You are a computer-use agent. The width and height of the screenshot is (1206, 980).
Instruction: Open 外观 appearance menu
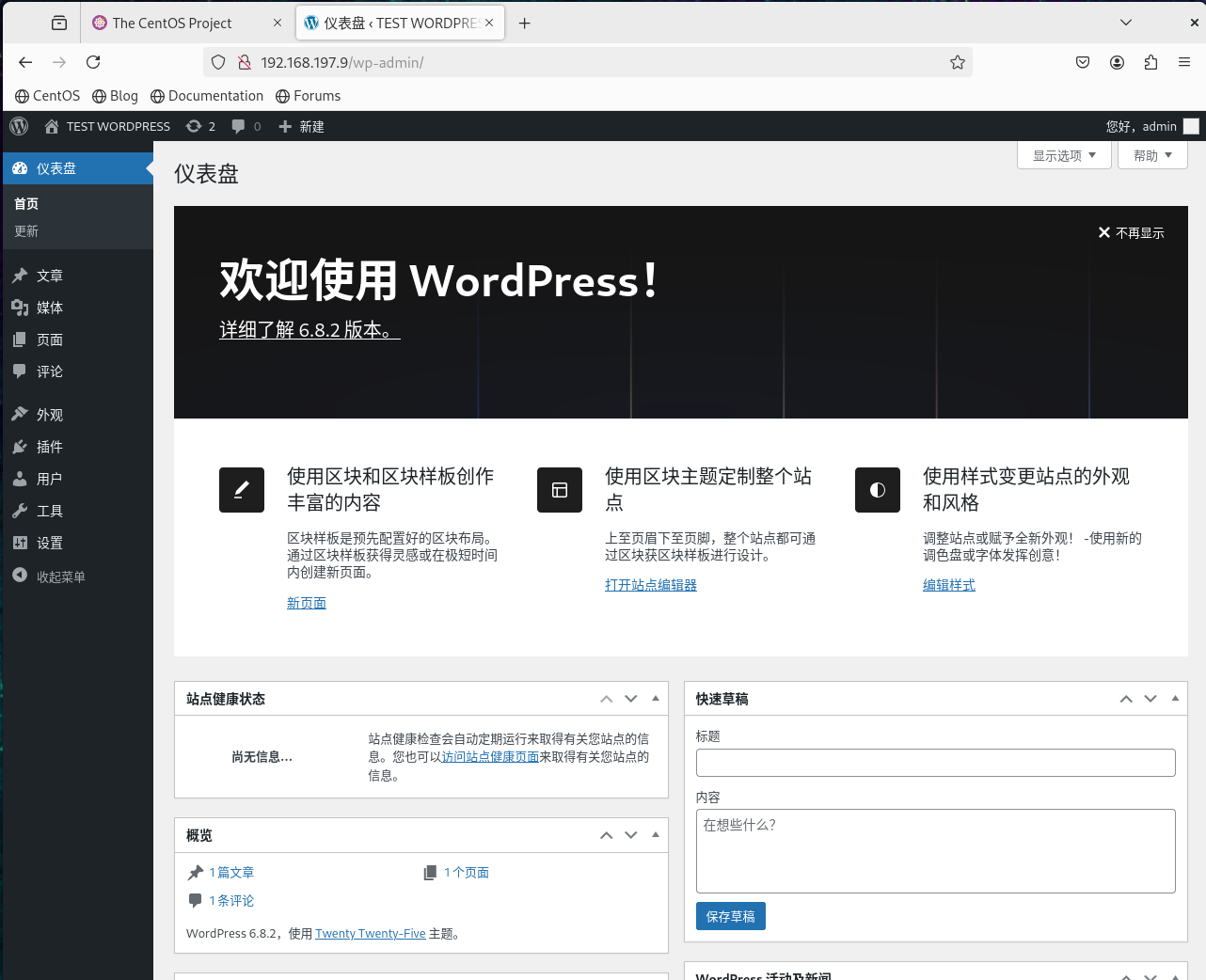click(77, 415)
